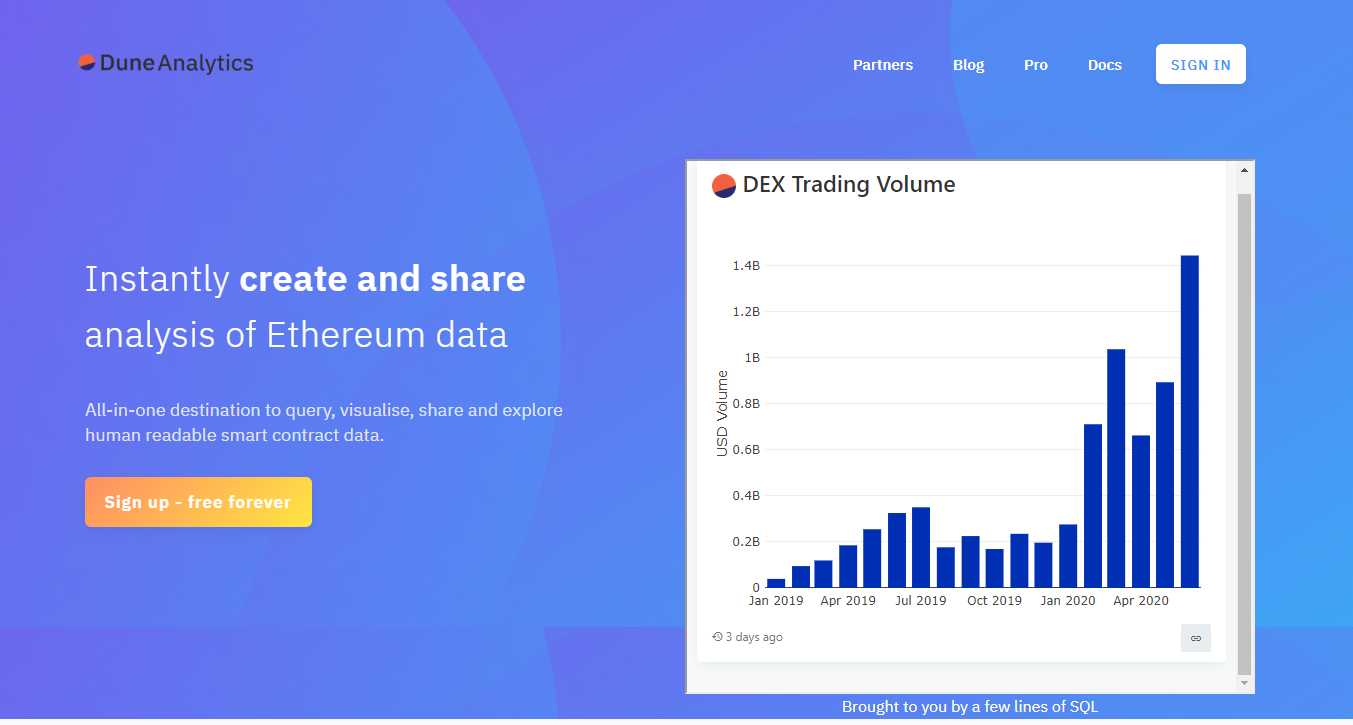Viewport: 1353px width, 725px height.
Task: Open the DEX Trading Volume chart title
Action: coord(849,185)
